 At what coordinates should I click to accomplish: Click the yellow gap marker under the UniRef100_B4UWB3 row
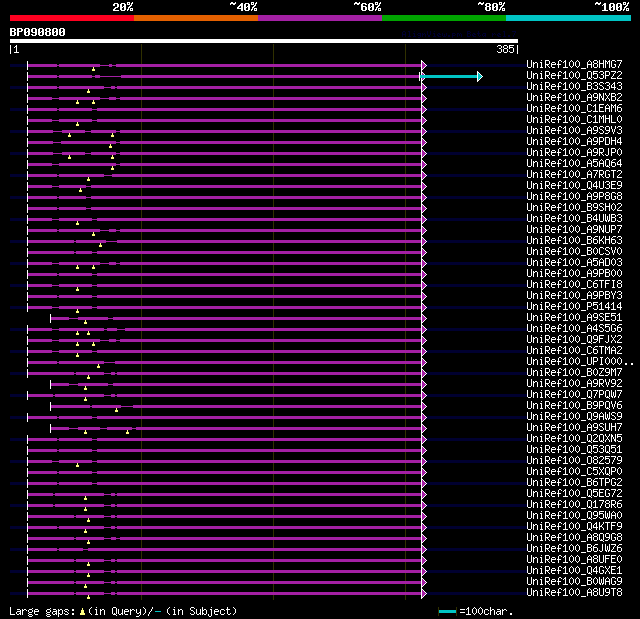point(78,223)
